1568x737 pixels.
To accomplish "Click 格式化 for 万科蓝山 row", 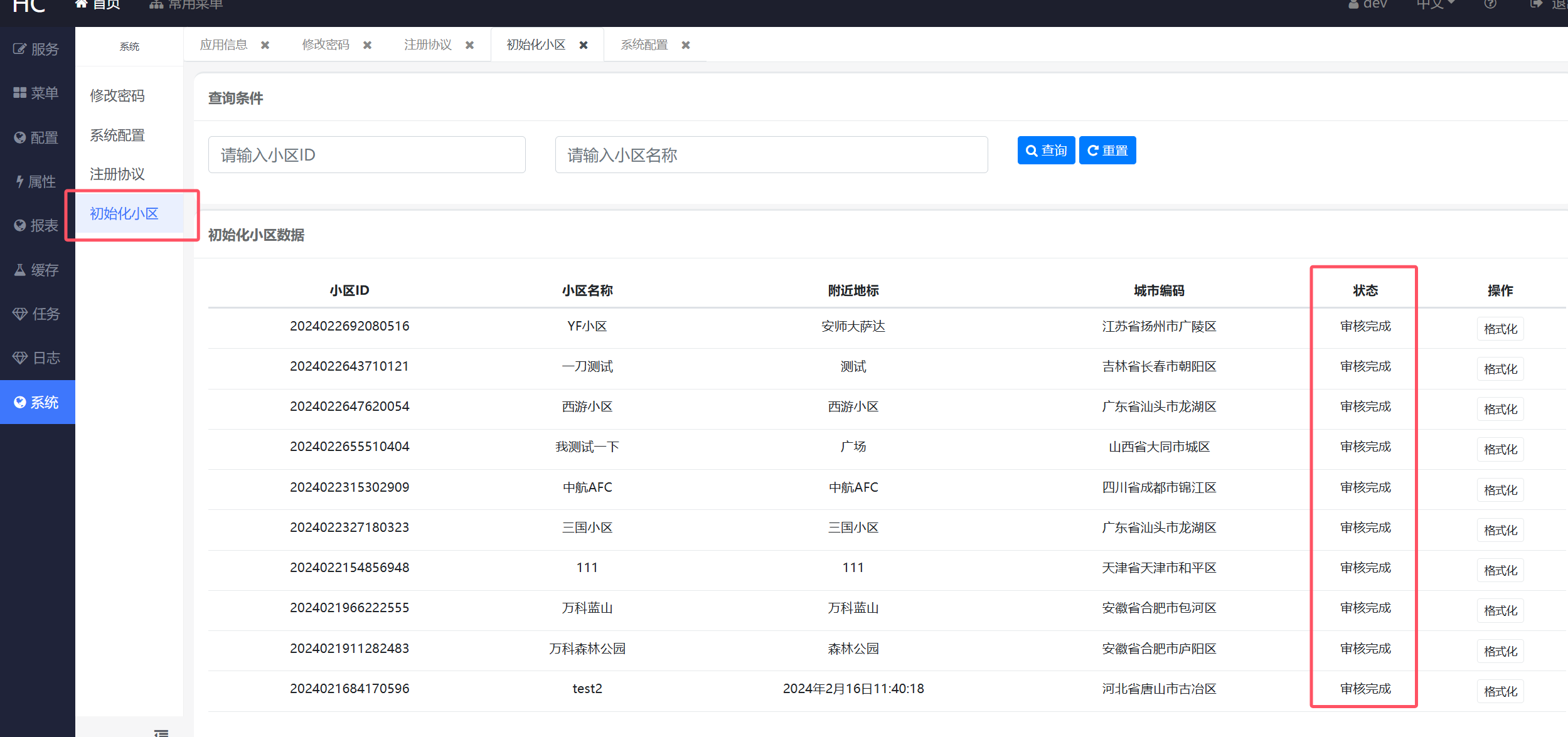I will coord(1500,610).
